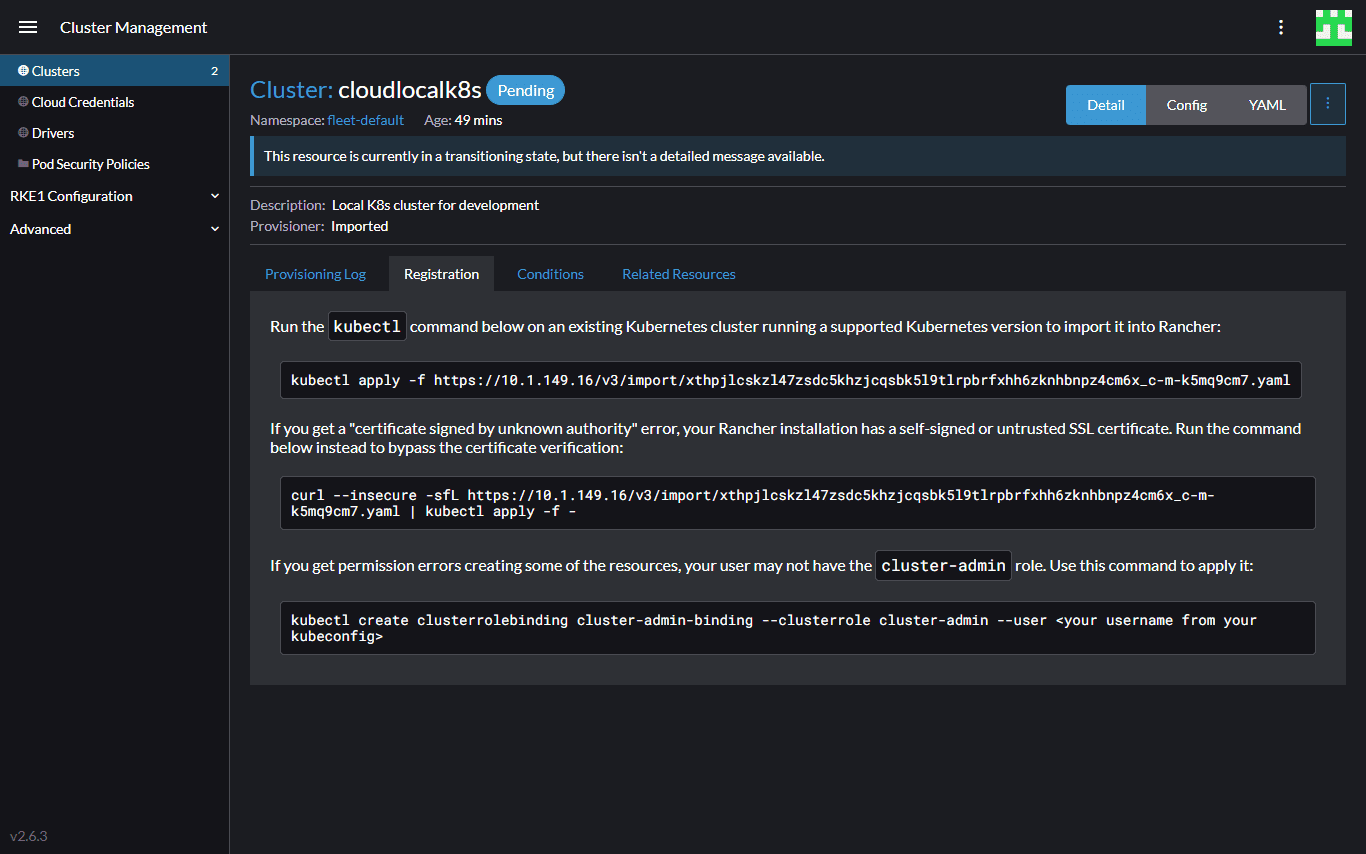The width and height of the screenshot is (1366, 854).
Task: Expand the RKE1 Configuration section
Action: pyautogui.click(x=71, y=196)
